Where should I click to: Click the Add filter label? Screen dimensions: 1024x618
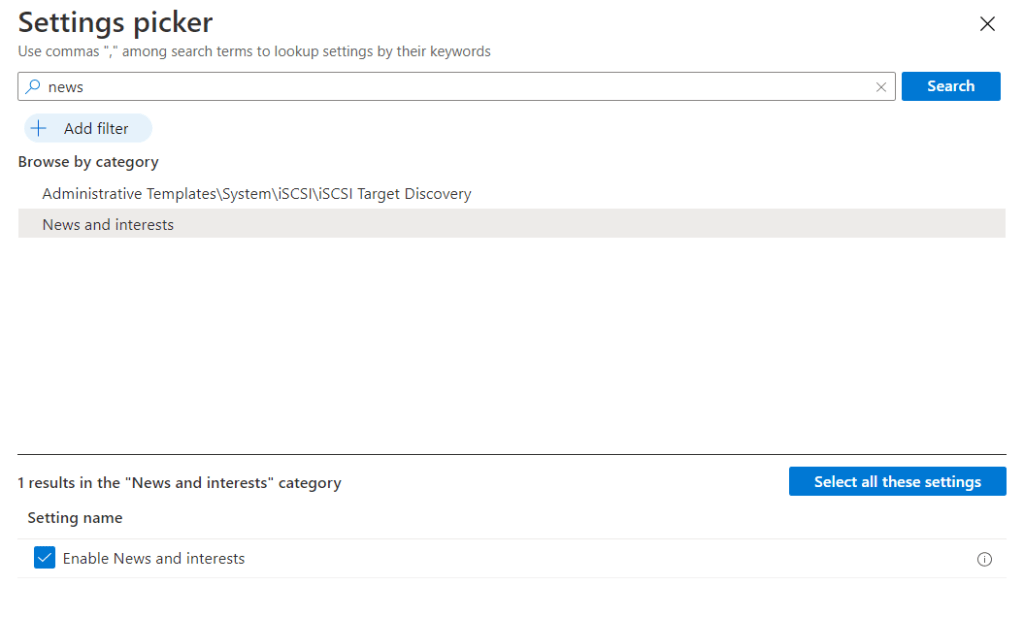tap(96, 128)
